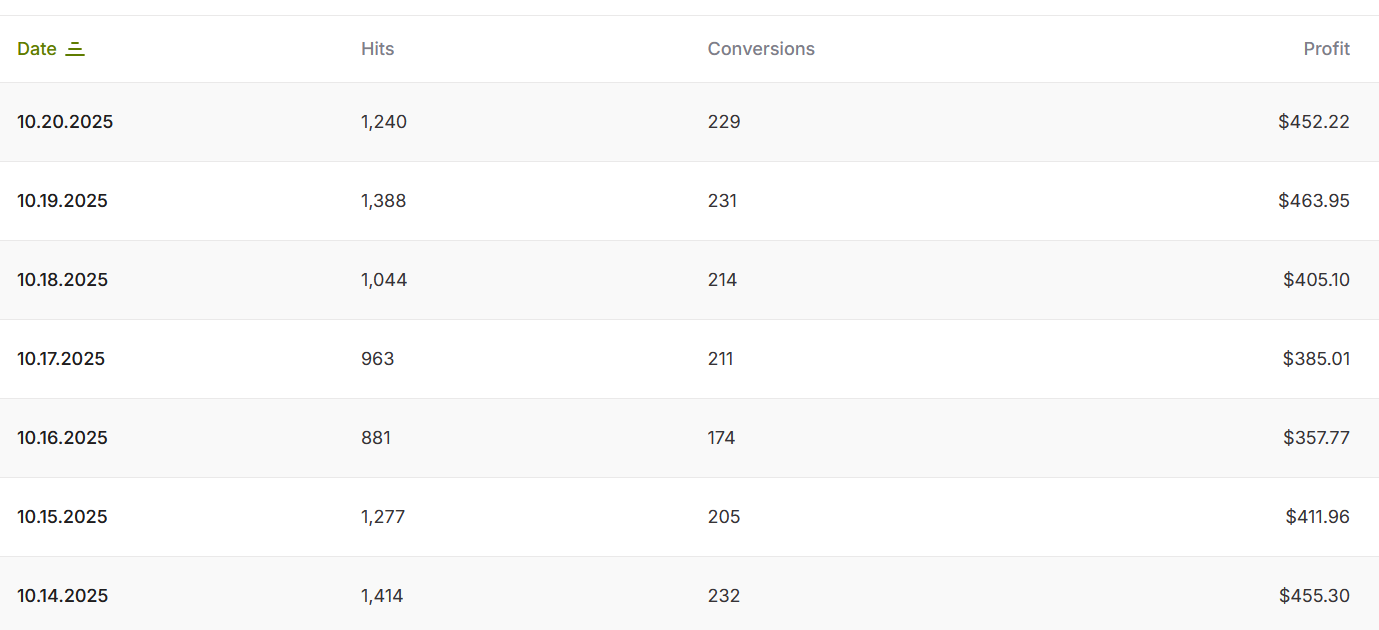The image size is (1379, 630).
Task: Click the 963 hits cell
Action: (377, 359)
